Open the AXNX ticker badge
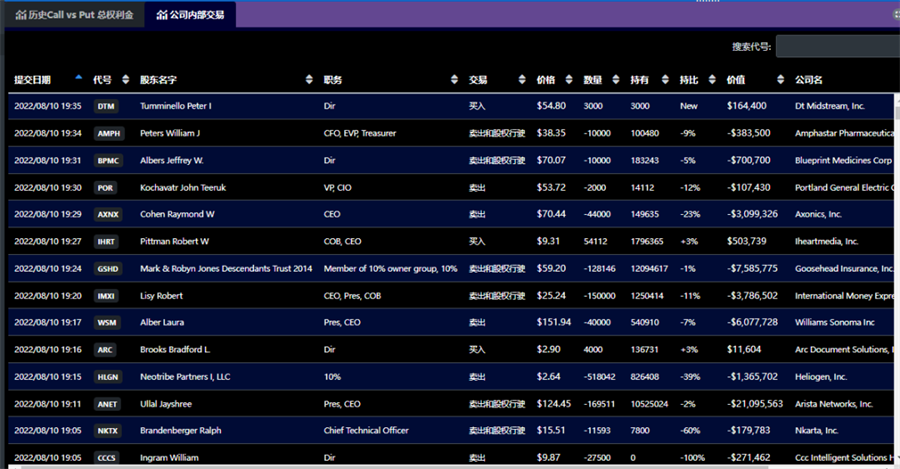This screenshot has width=900, height=469. (x=108, y=215)
